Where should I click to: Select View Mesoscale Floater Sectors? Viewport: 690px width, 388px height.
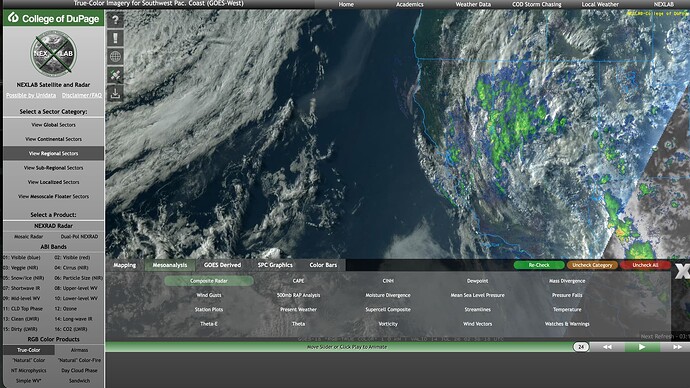[x=54, y=197]
